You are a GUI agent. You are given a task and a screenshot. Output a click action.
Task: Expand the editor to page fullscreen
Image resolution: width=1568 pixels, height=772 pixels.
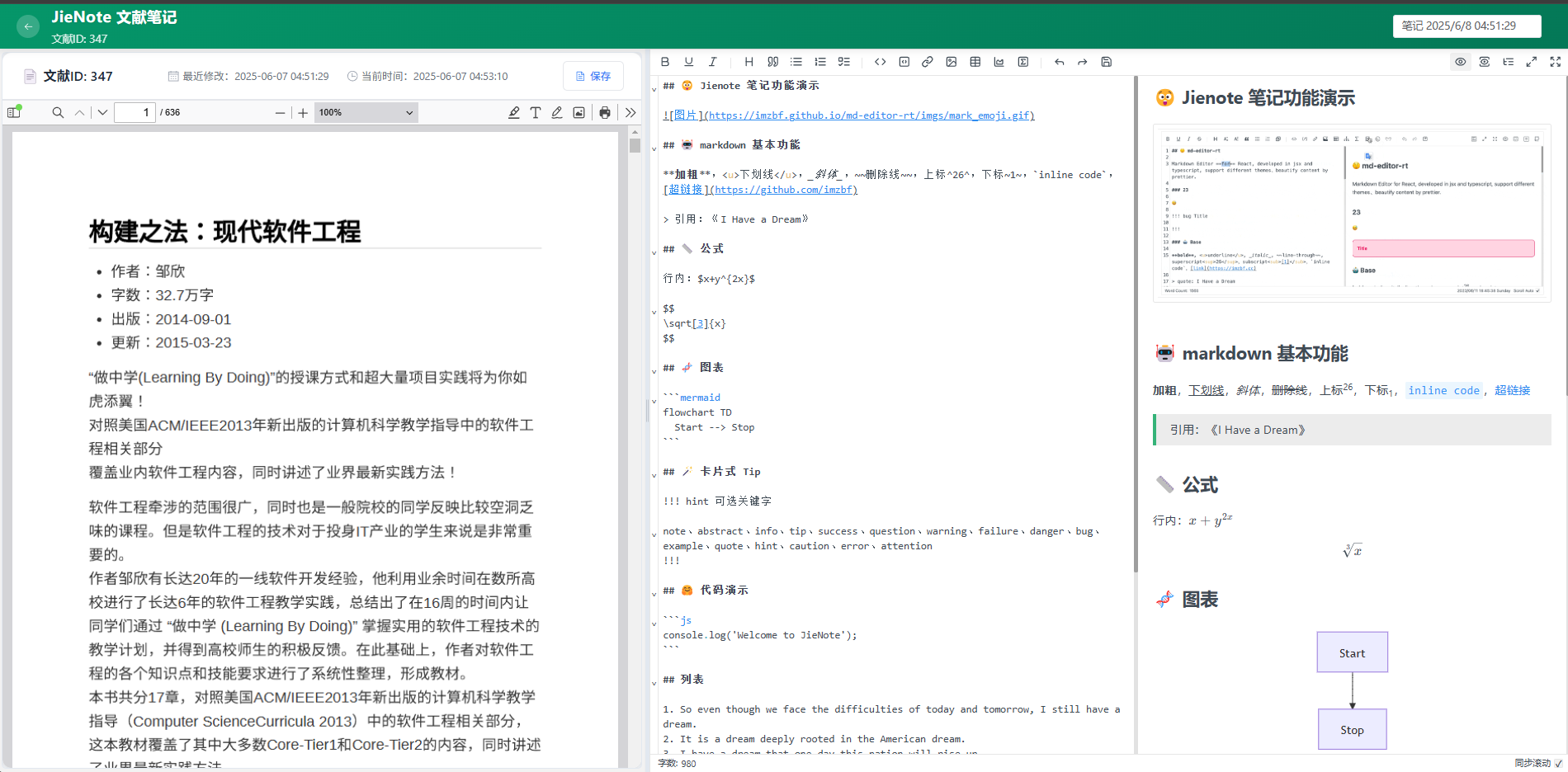click(x=1532, y=62)
